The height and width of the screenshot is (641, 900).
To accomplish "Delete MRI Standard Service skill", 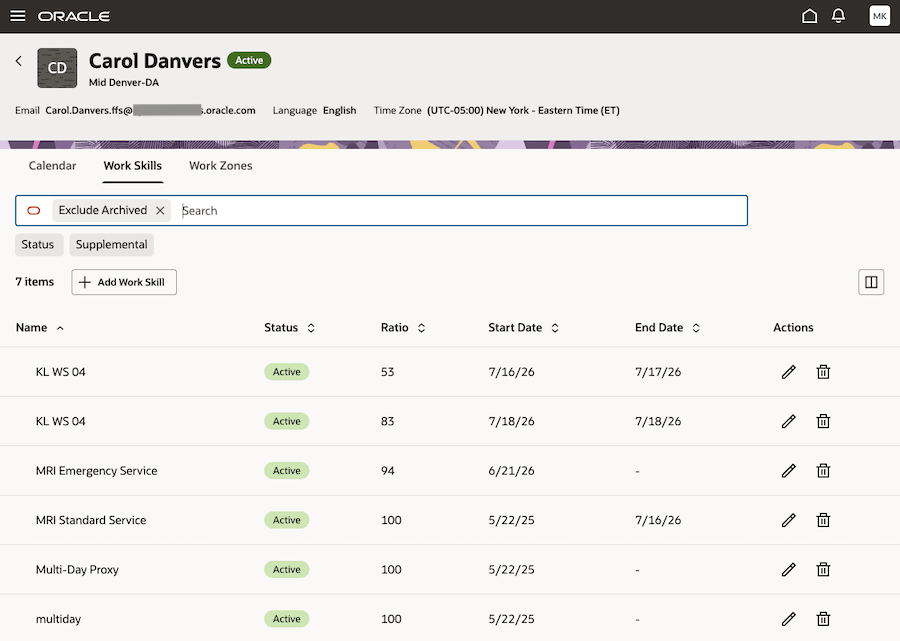I will (823, 520).
